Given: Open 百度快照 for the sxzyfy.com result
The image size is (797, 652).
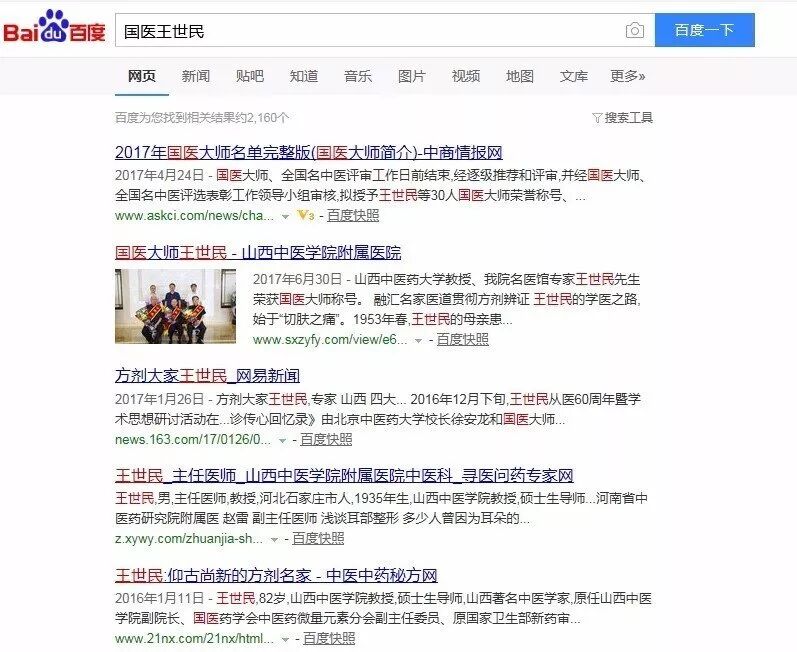Looking at the screenshot, I should coord(463,339).
